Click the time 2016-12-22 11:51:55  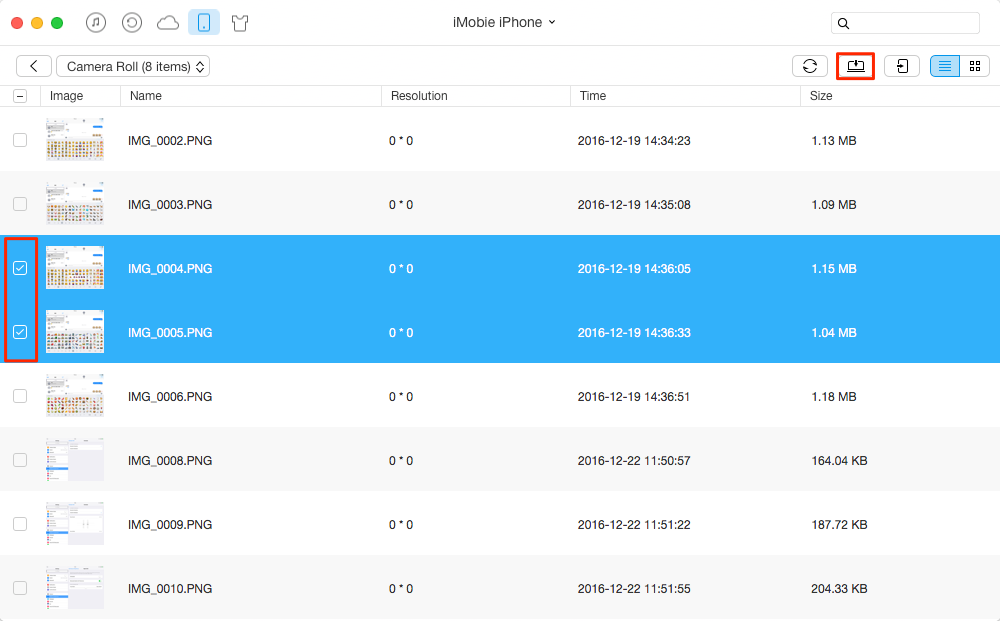(x=634, y=588)
